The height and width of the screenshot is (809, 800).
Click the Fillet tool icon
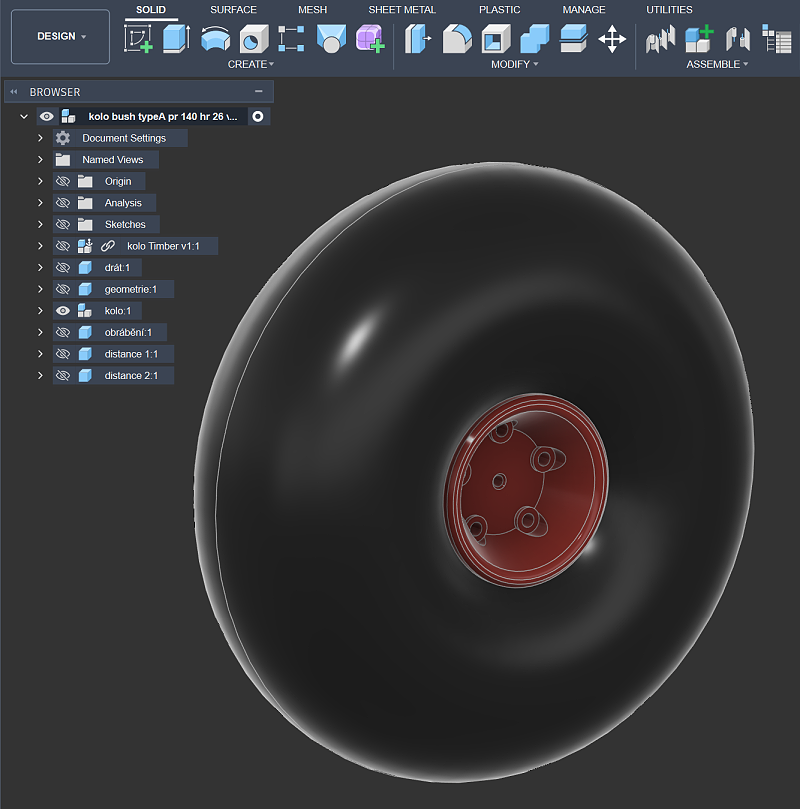(457, 39)
